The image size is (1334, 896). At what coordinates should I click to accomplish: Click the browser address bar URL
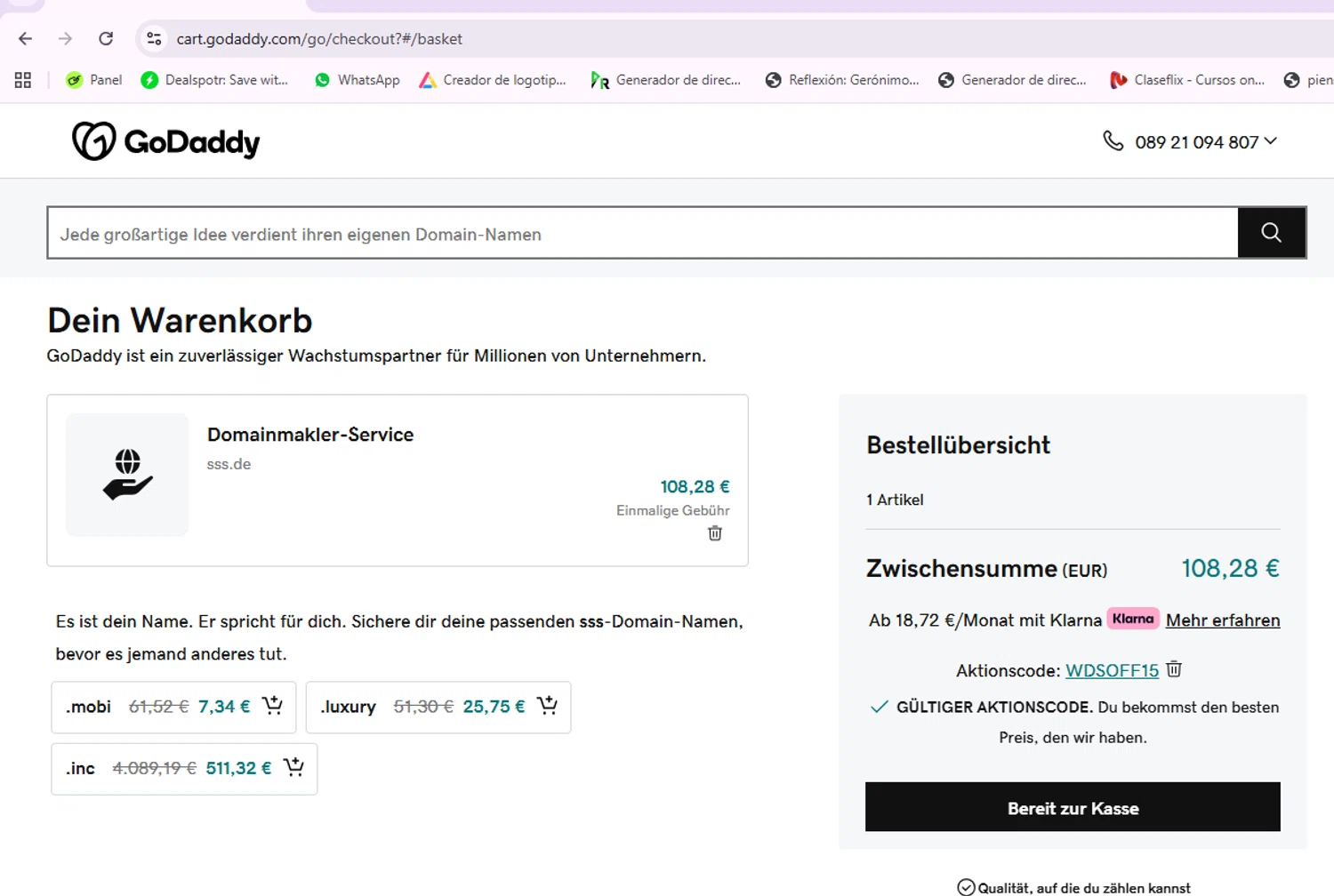point(319,39)
